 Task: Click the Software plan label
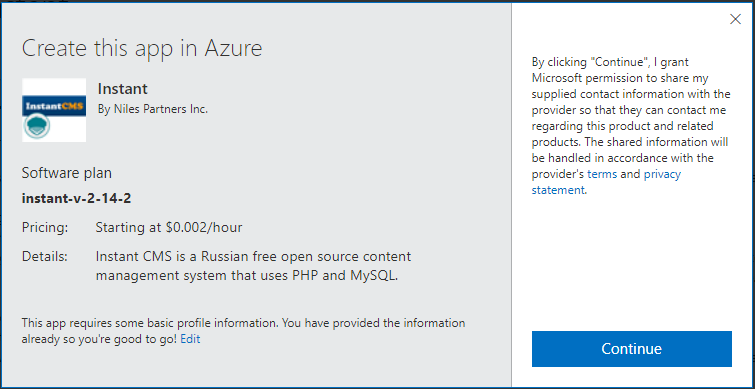click(66, 173)
